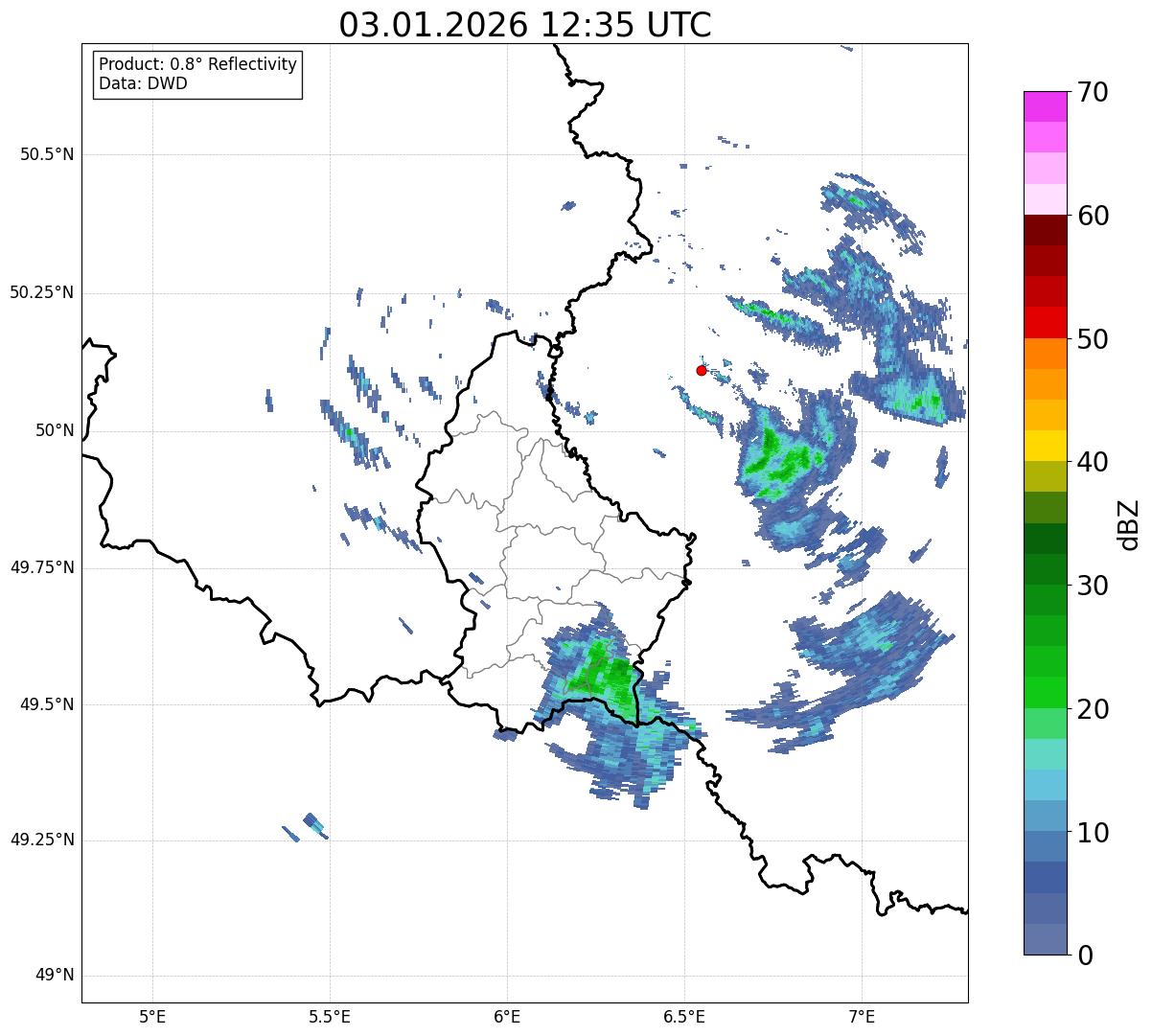Click the '7°E' longitude tick label

click(862, 1016)
